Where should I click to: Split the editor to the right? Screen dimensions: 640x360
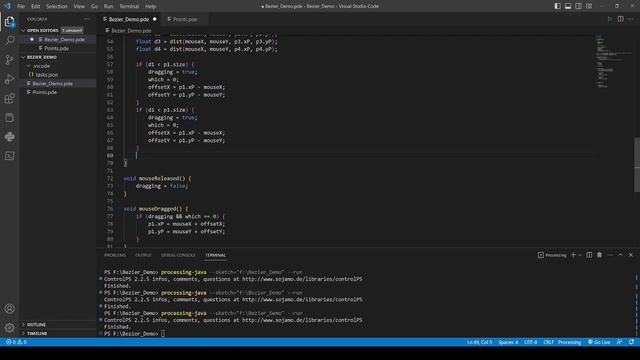coord(620,19)
